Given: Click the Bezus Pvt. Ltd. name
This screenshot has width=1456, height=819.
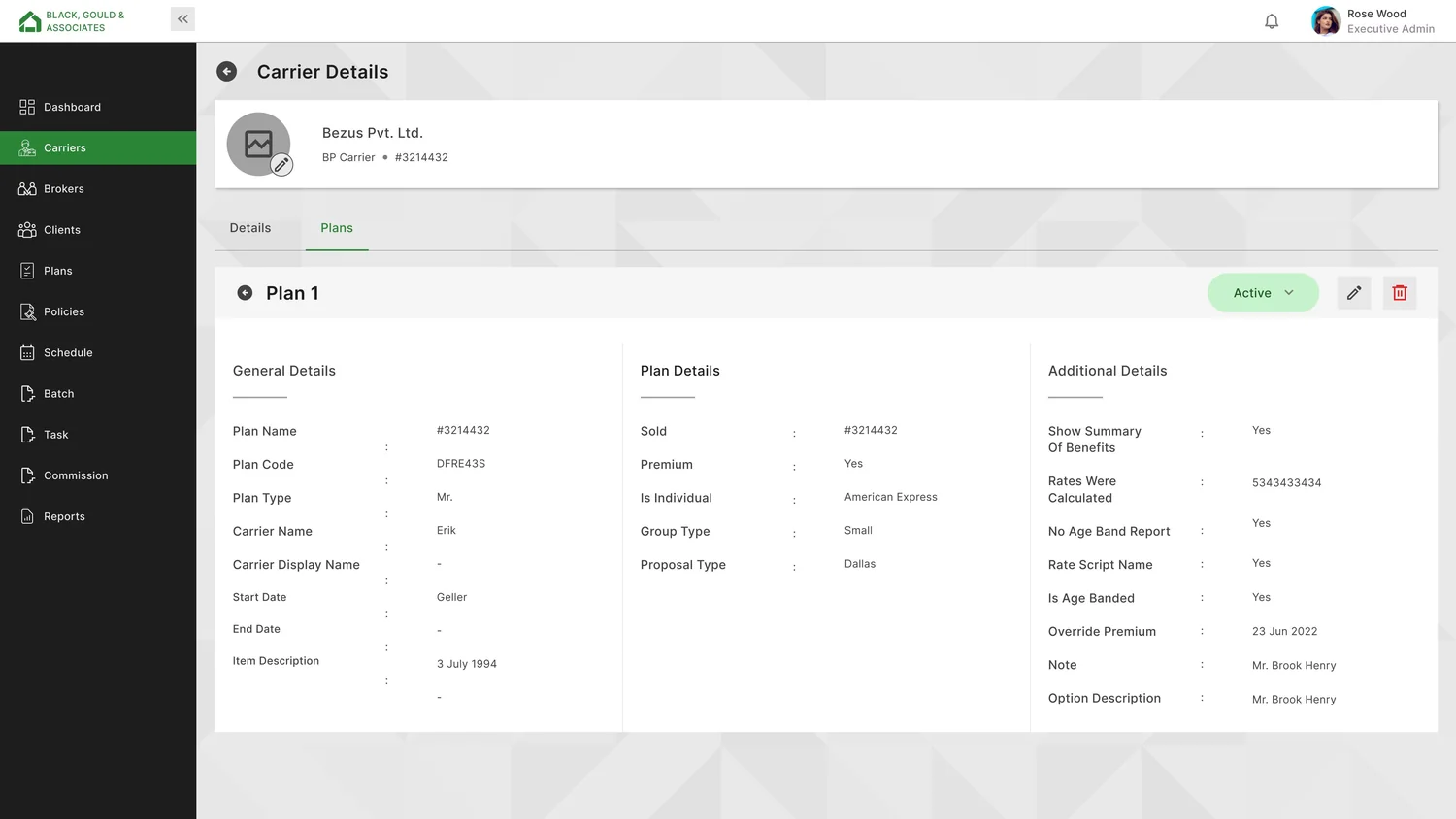Looking at the screenshot, I should (x=373, y=133).
